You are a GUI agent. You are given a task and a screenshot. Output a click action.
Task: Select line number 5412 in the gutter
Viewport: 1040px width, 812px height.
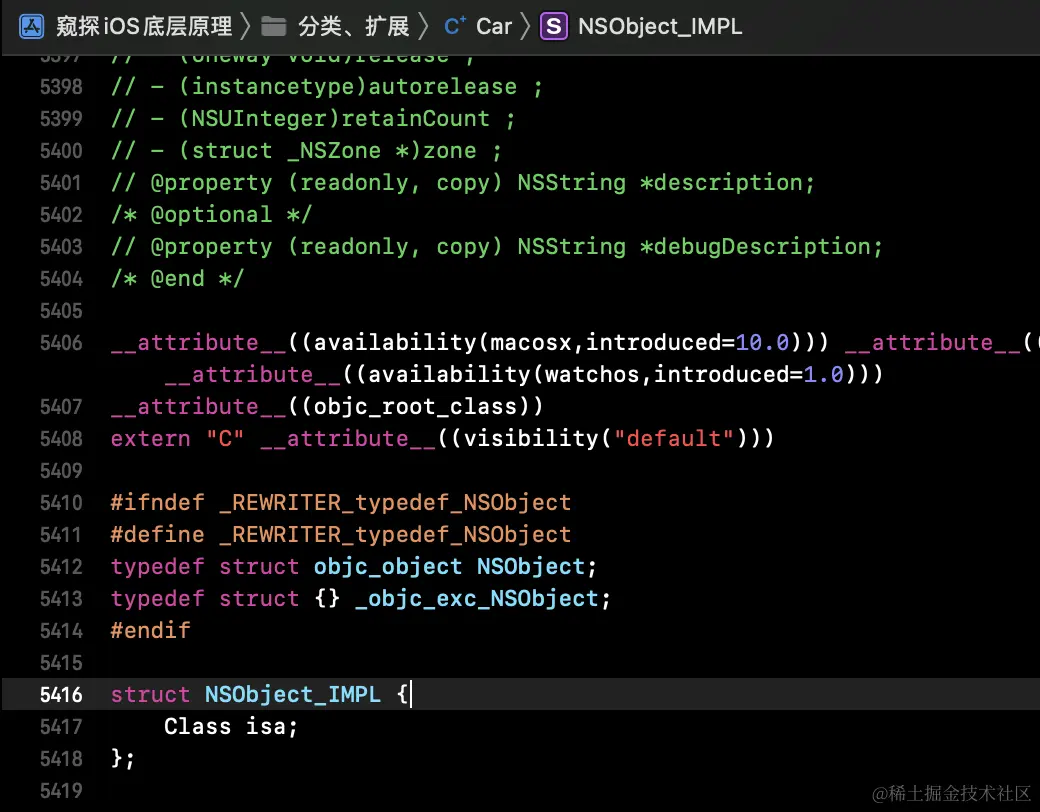(x=61, y=567)
